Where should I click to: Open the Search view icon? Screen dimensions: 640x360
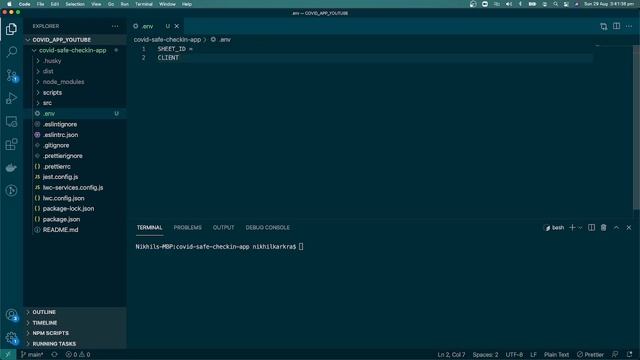click(x=11, y=52)
